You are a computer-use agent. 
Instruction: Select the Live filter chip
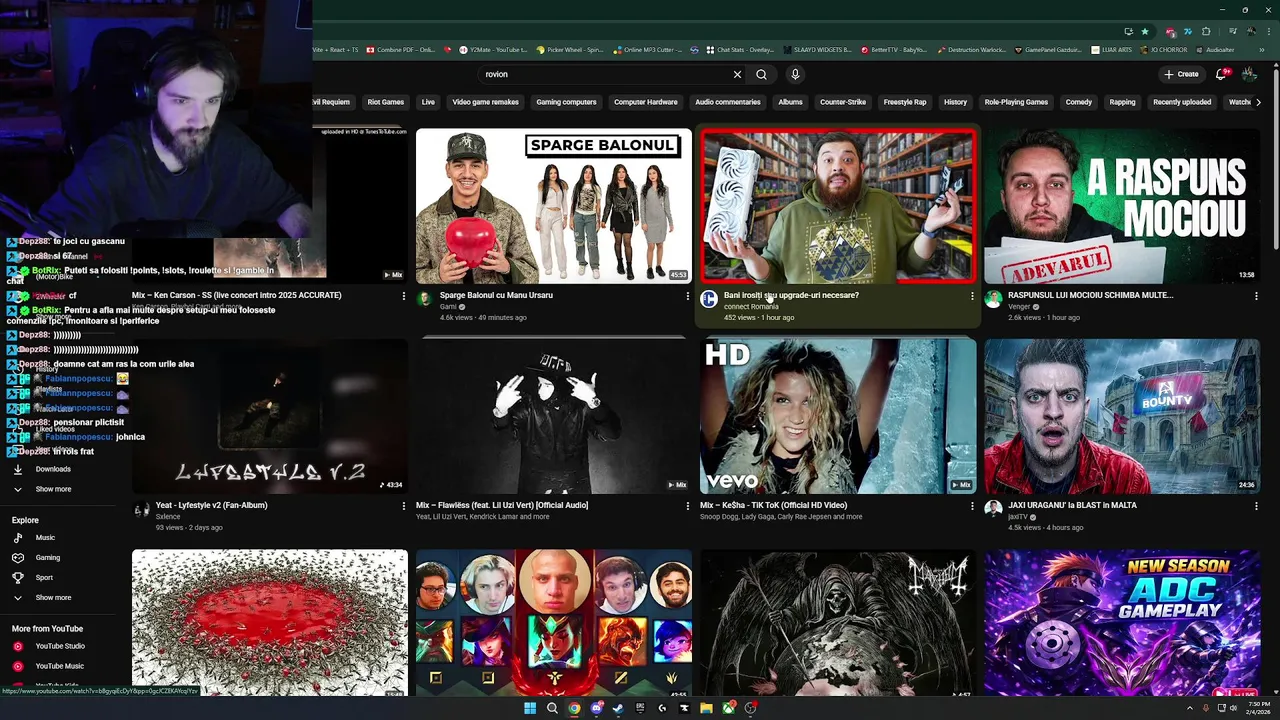(428, 102)
